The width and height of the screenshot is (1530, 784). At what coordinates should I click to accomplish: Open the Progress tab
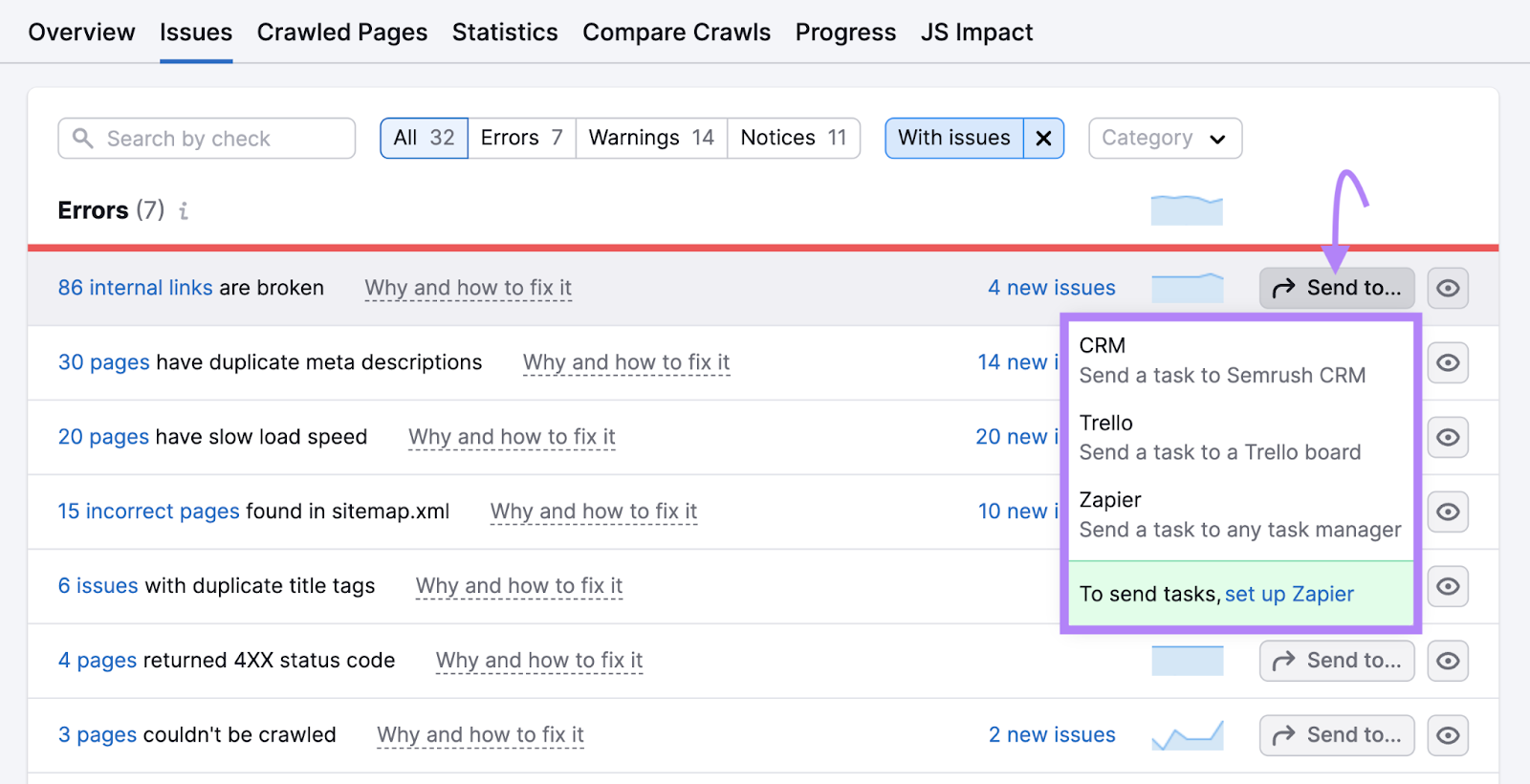(845, 33)
